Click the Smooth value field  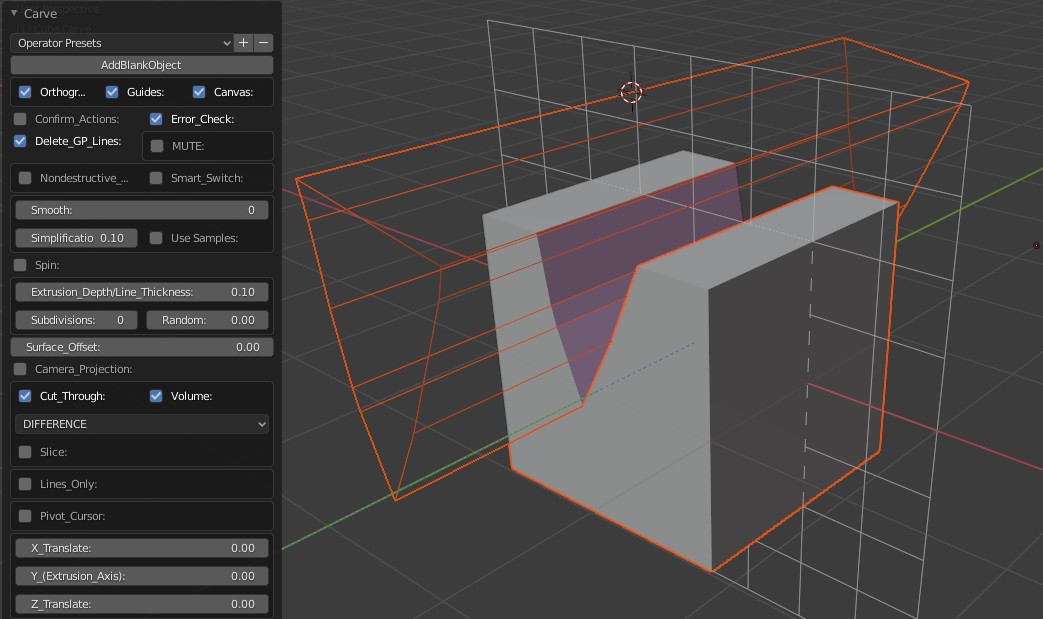[x=142, y=210]
